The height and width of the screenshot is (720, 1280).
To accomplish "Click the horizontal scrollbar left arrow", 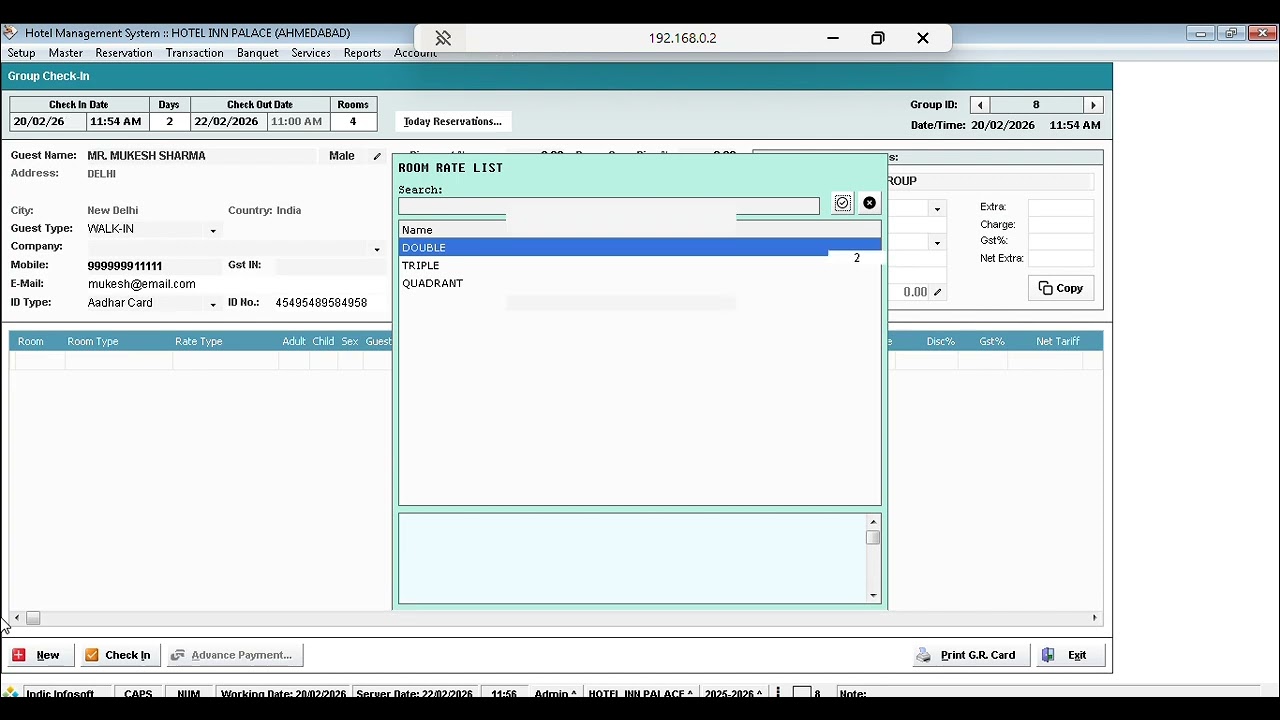I will [17, 618].
